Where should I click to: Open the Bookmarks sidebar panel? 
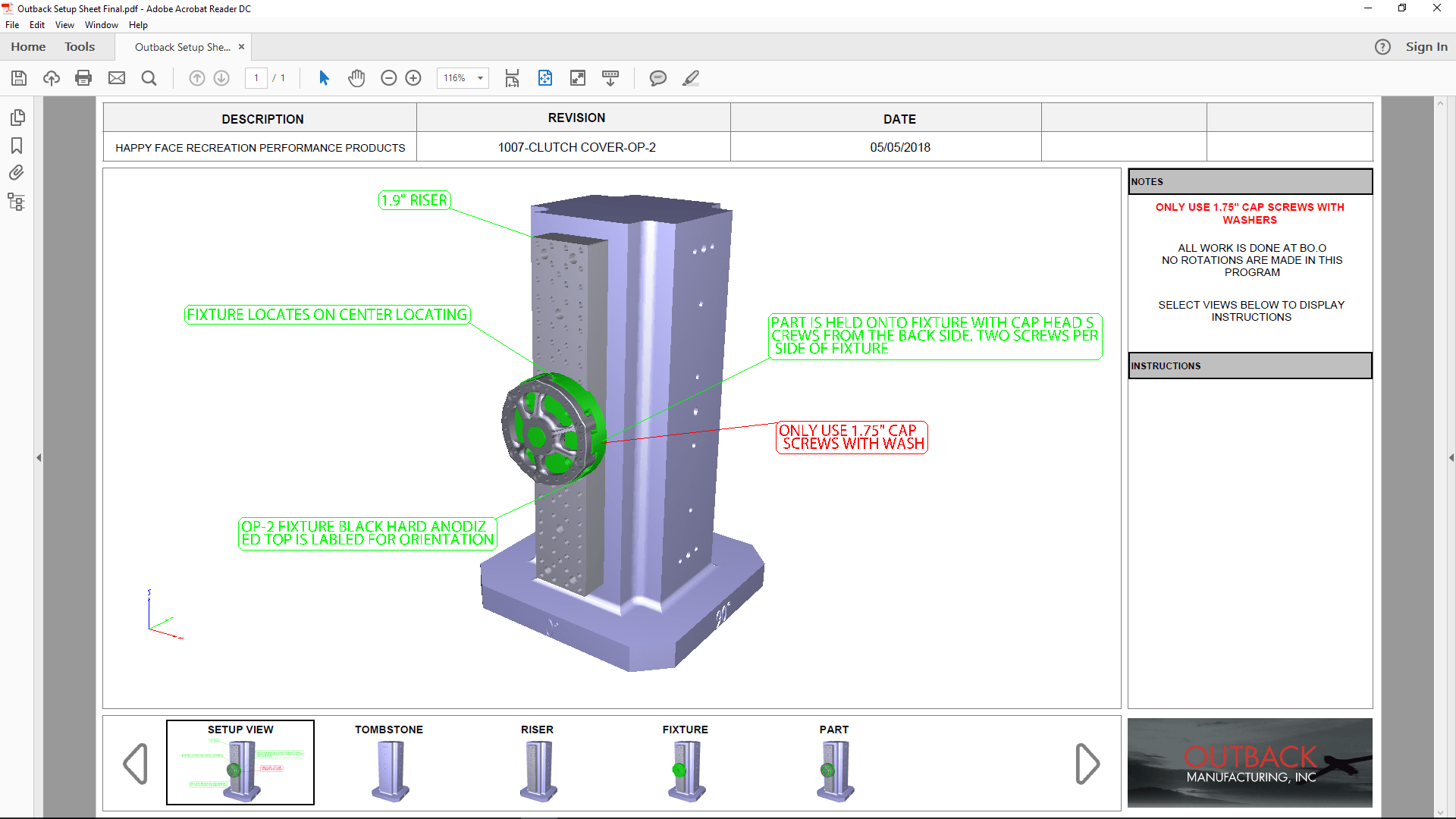coord(17,146)
